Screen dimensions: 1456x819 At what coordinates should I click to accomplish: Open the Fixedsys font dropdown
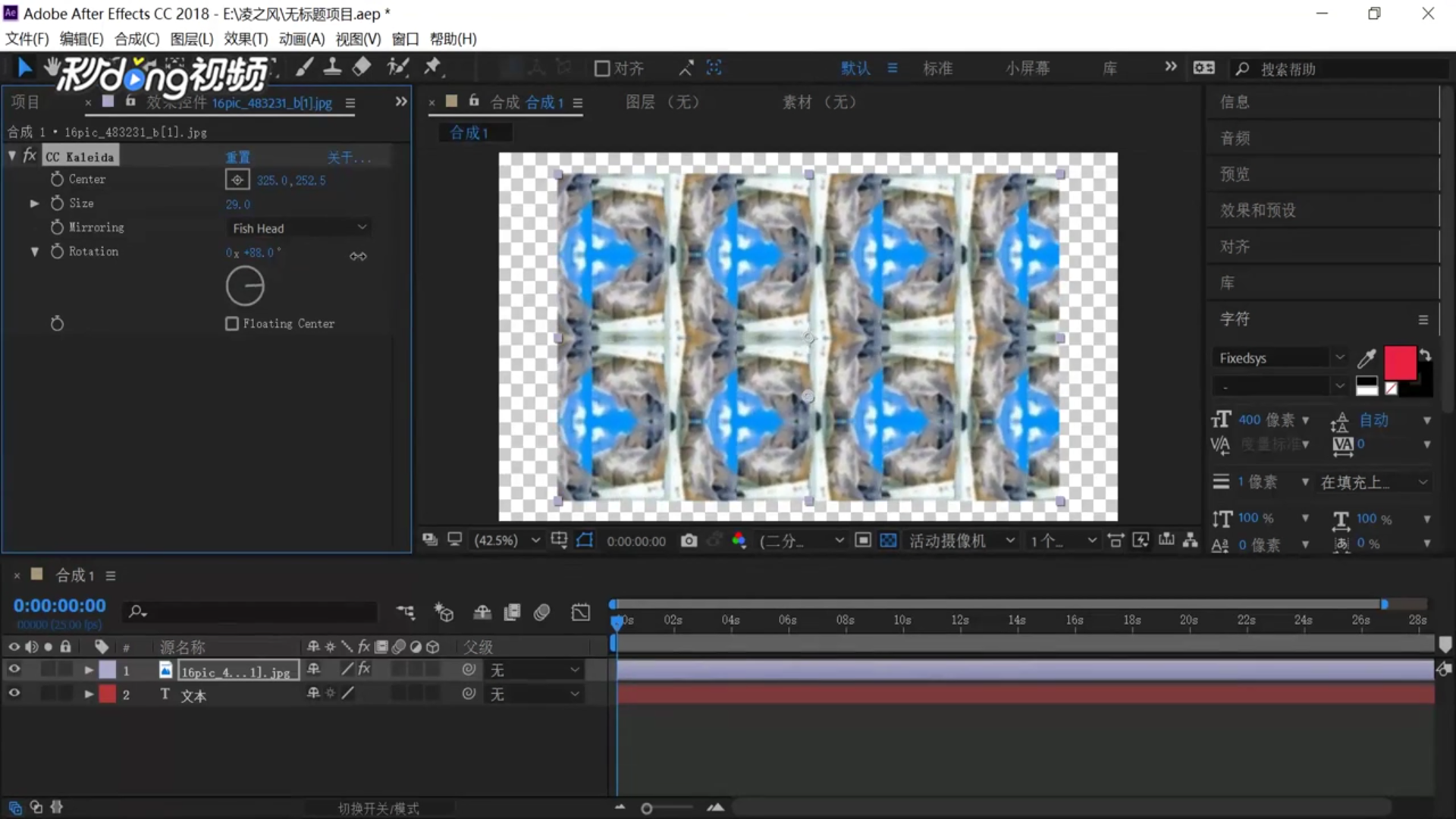pos(1339,358)
